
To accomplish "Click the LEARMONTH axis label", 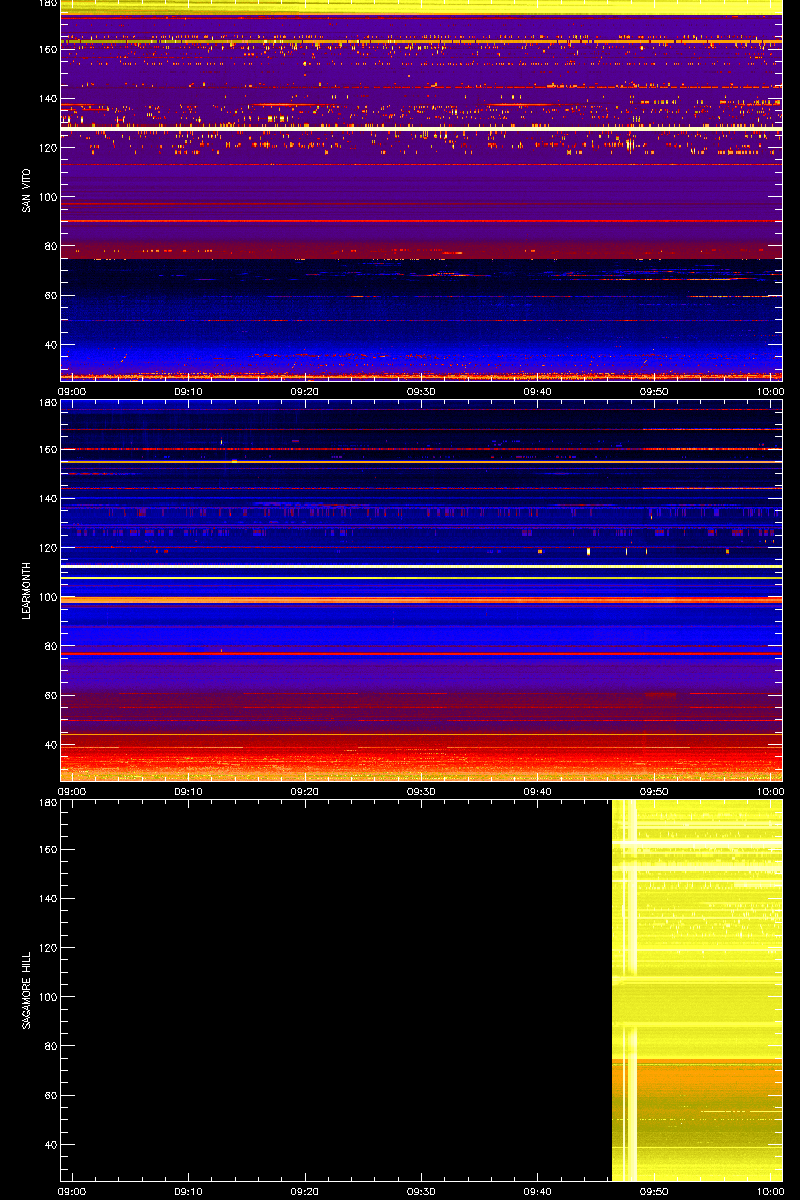I will [28, 590].
